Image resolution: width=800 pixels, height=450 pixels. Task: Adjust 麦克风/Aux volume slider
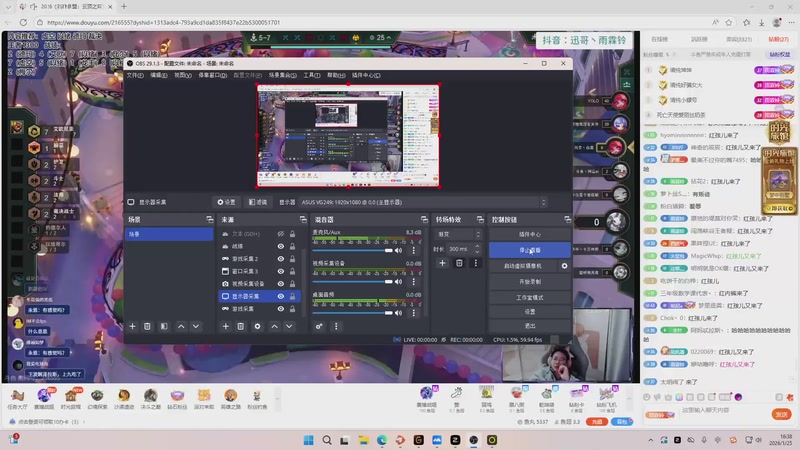coord(352,251)
